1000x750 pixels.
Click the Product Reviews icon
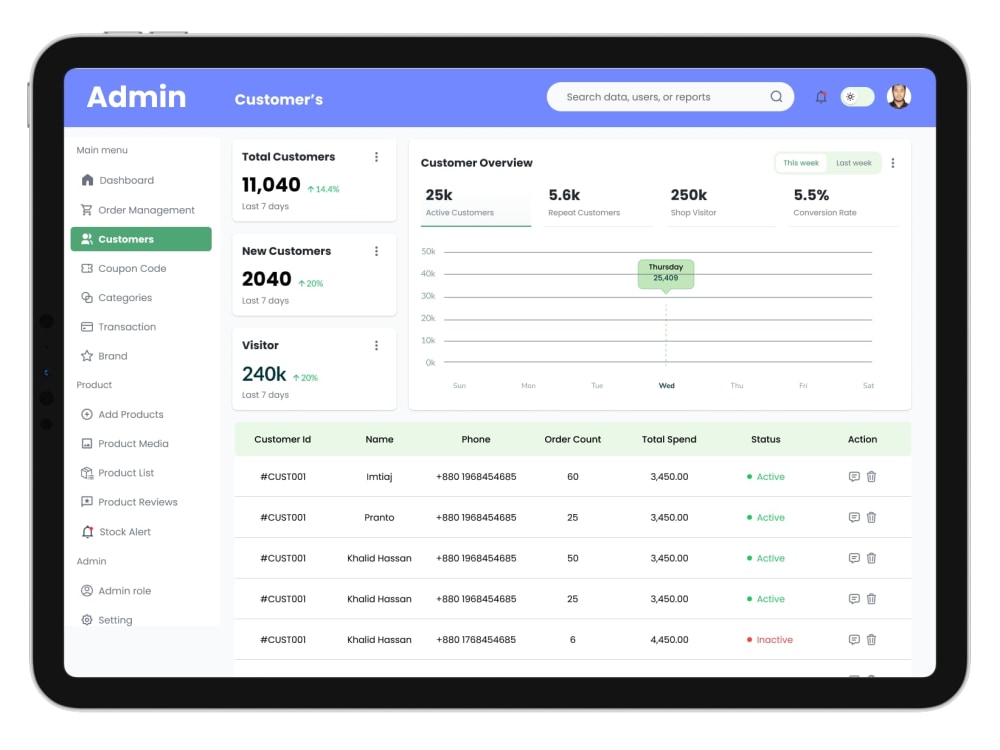(x=87, y=502)
